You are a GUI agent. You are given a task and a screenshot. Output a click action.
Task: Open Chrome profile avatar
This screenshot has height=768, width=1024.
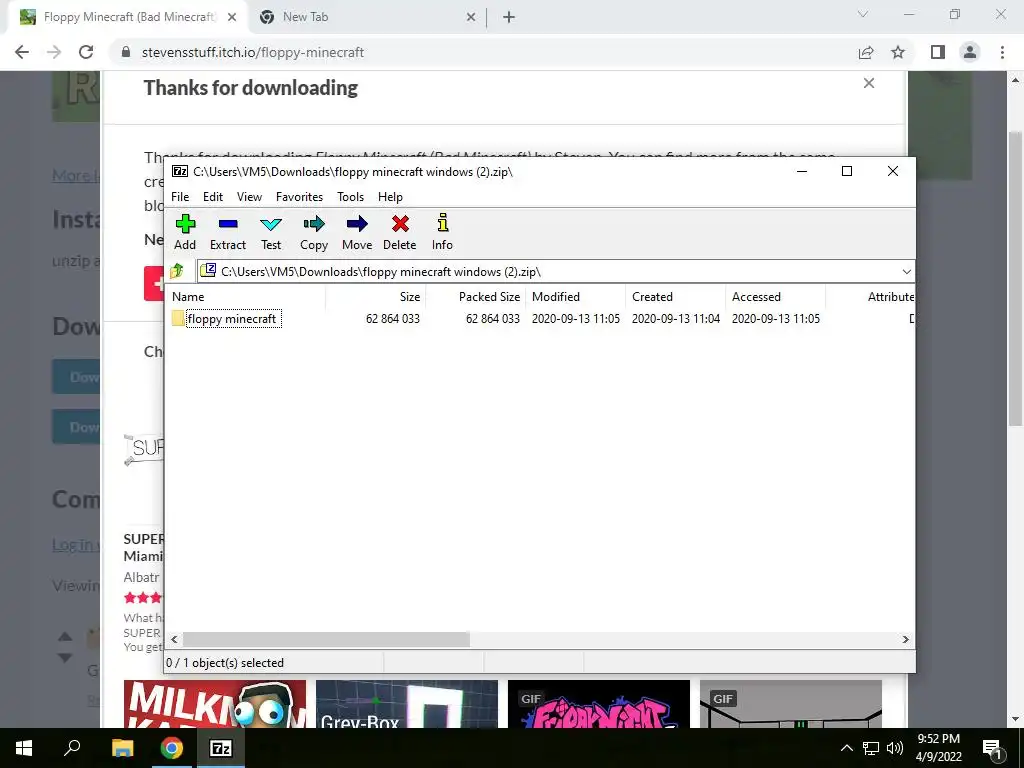(x=970, y=52)
